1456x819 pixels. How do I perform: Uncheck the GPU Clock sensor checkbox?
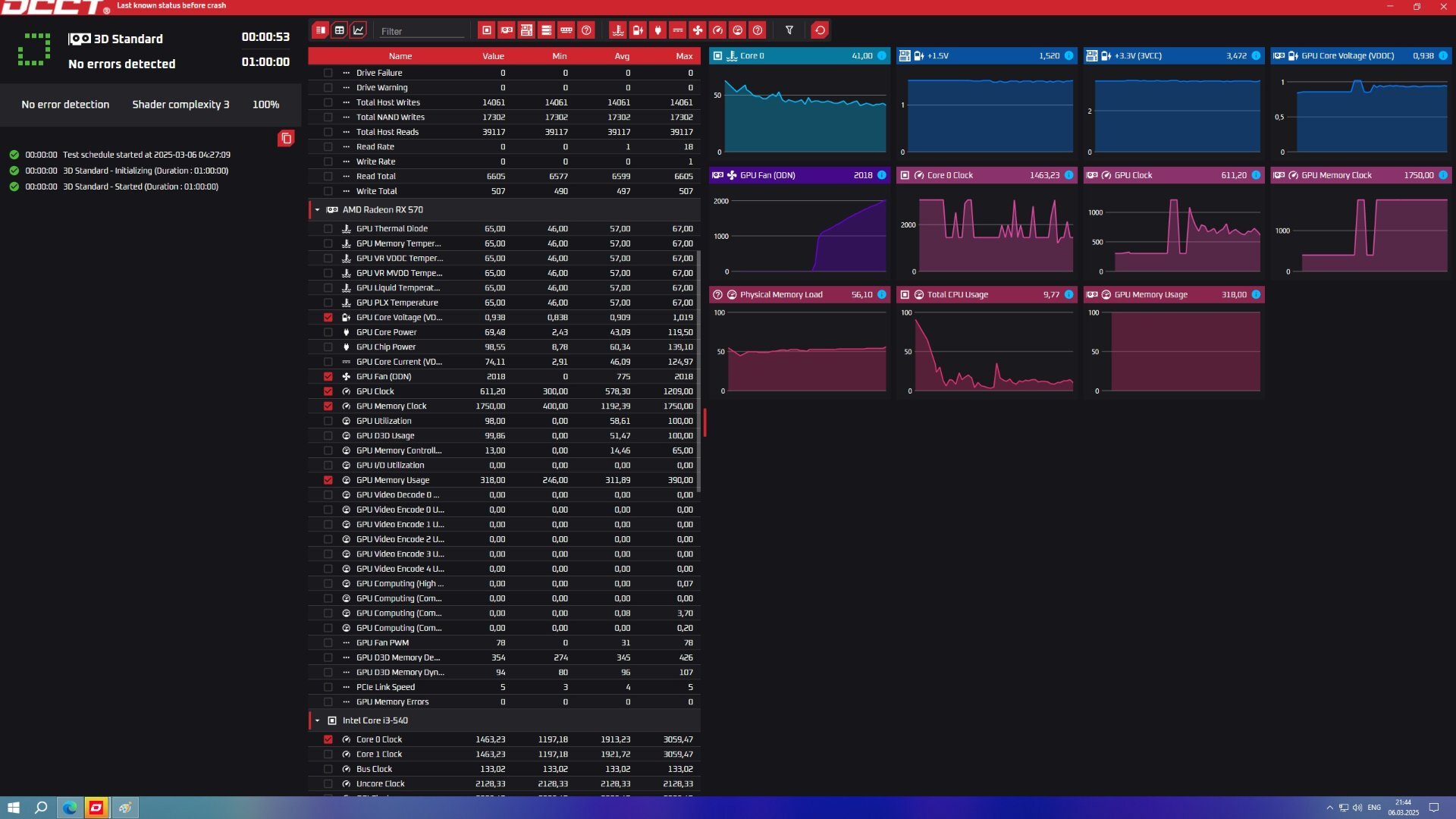328,391
